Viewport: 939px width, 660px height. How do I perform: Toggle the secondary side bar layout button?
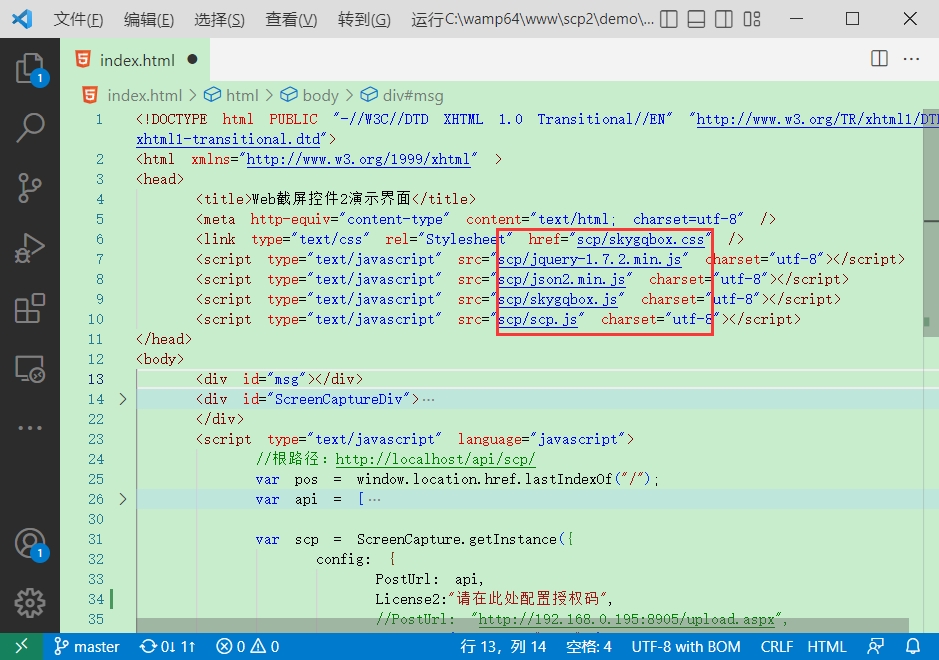(723, 19)
